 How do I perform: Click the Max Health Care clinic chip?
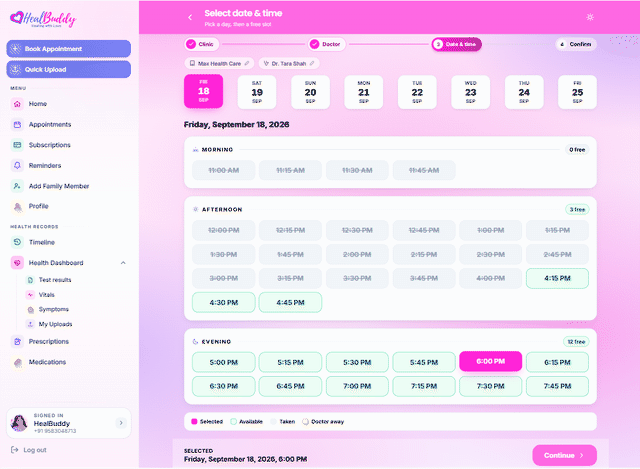coord(219,64)
